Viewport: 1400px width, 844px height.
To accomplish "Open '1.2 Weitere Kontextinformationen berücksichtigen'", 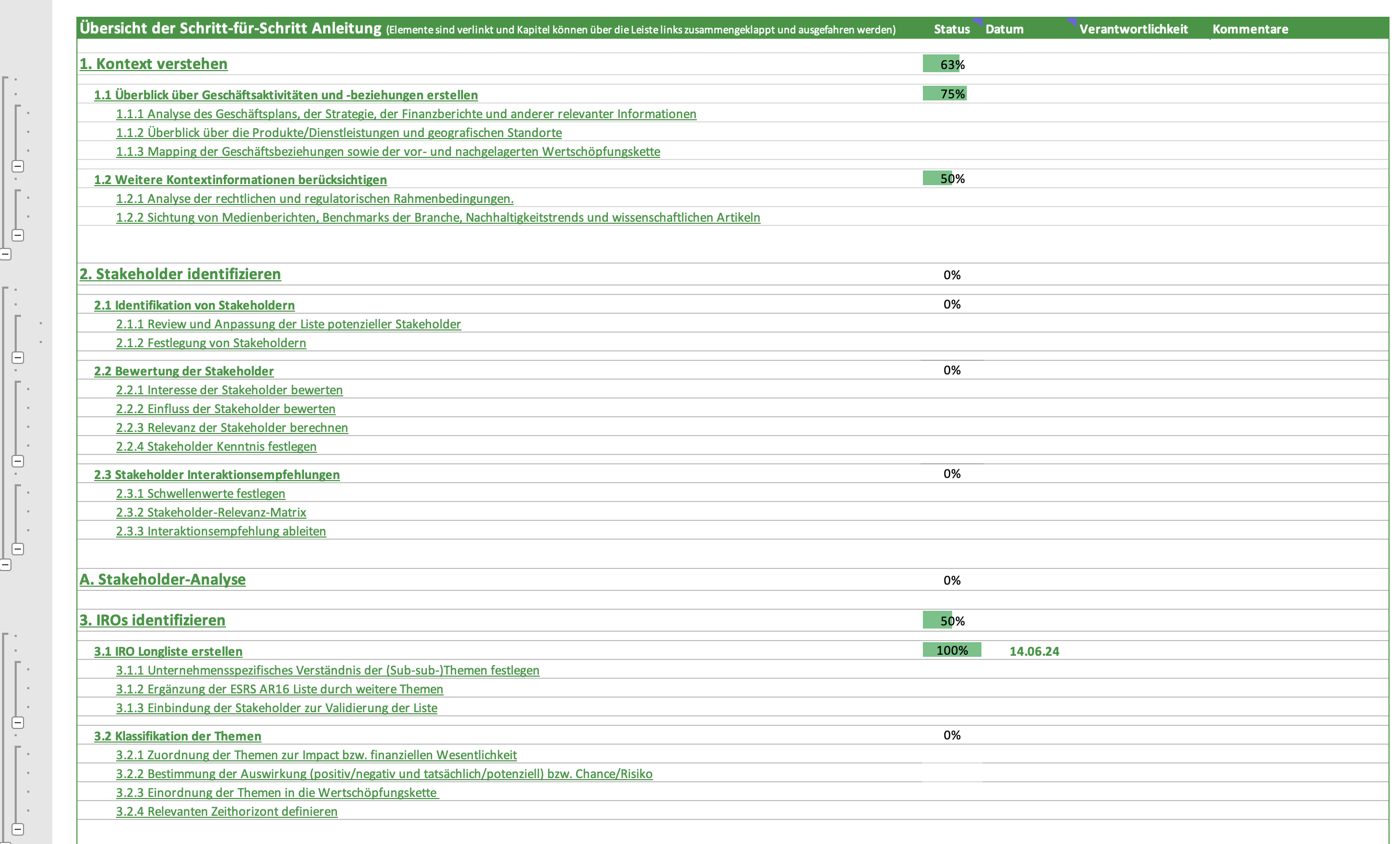I will click(x=240, y=179).
